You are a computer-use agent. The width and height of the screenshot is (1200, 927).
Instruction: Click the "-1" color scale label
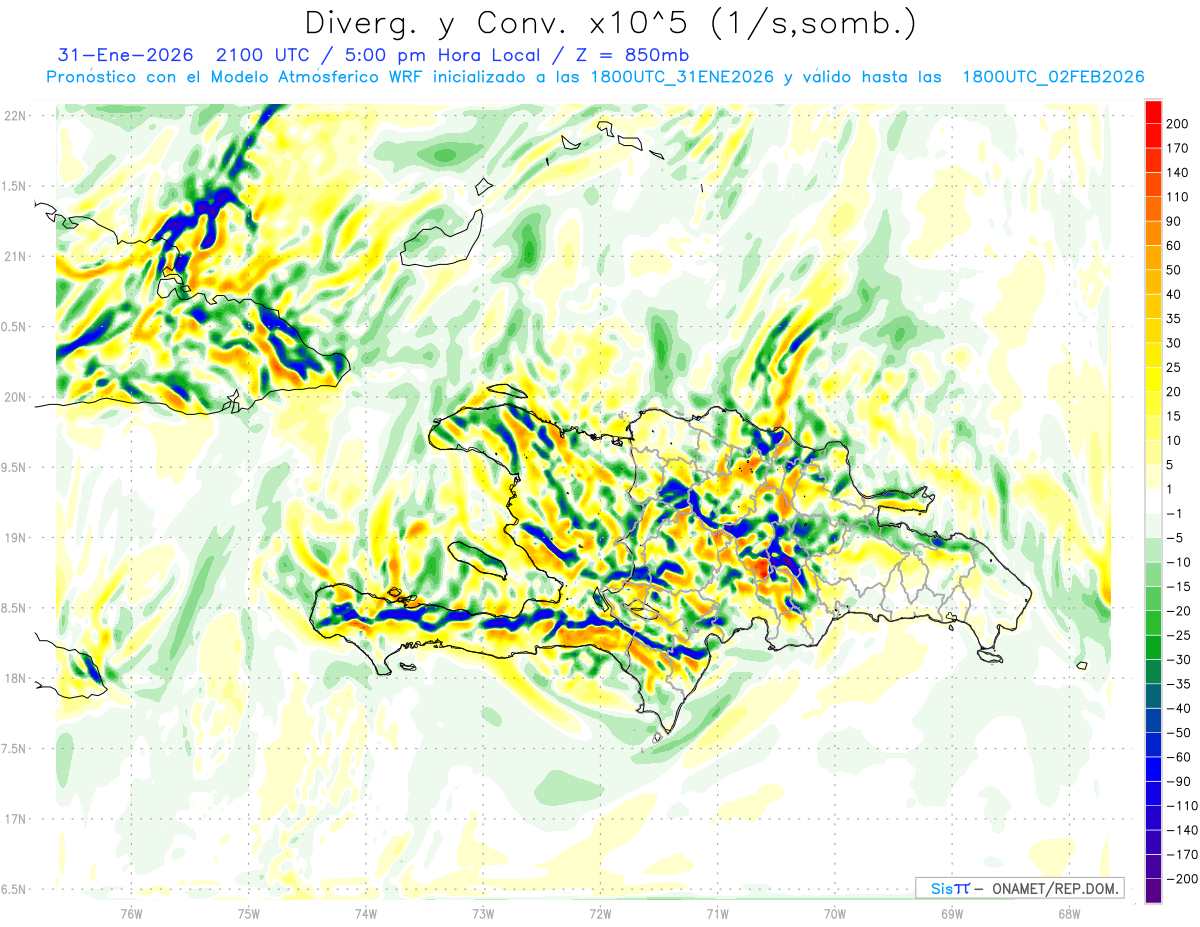pyautogui.click(x=1175, y=513)
